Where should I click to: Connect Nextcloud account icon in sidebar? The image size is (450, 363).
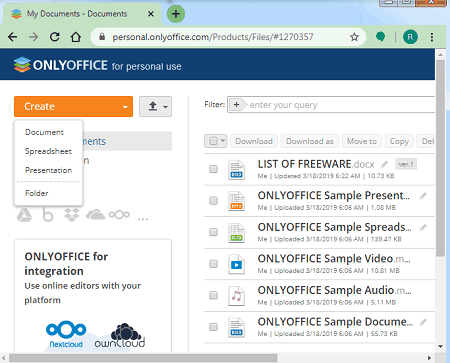119,215
